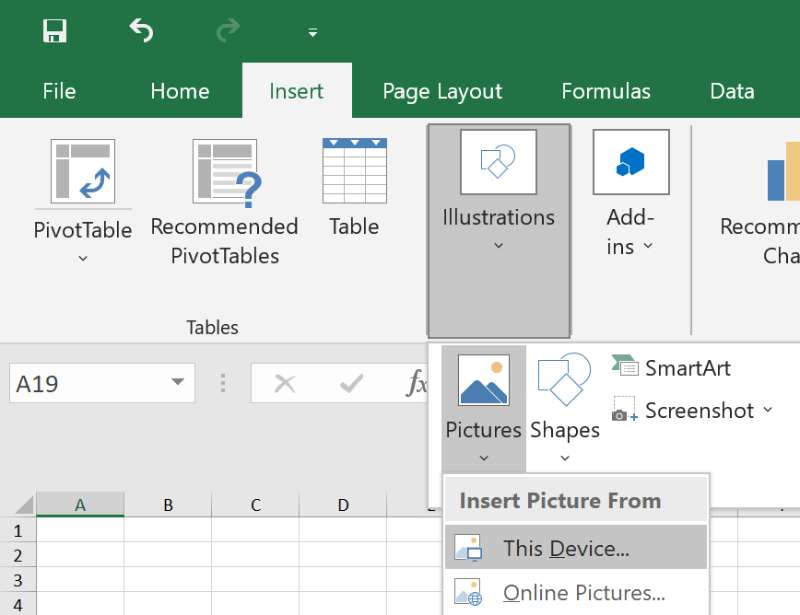Select row 1 header
The image size is (800, 615).
[18, 531]
